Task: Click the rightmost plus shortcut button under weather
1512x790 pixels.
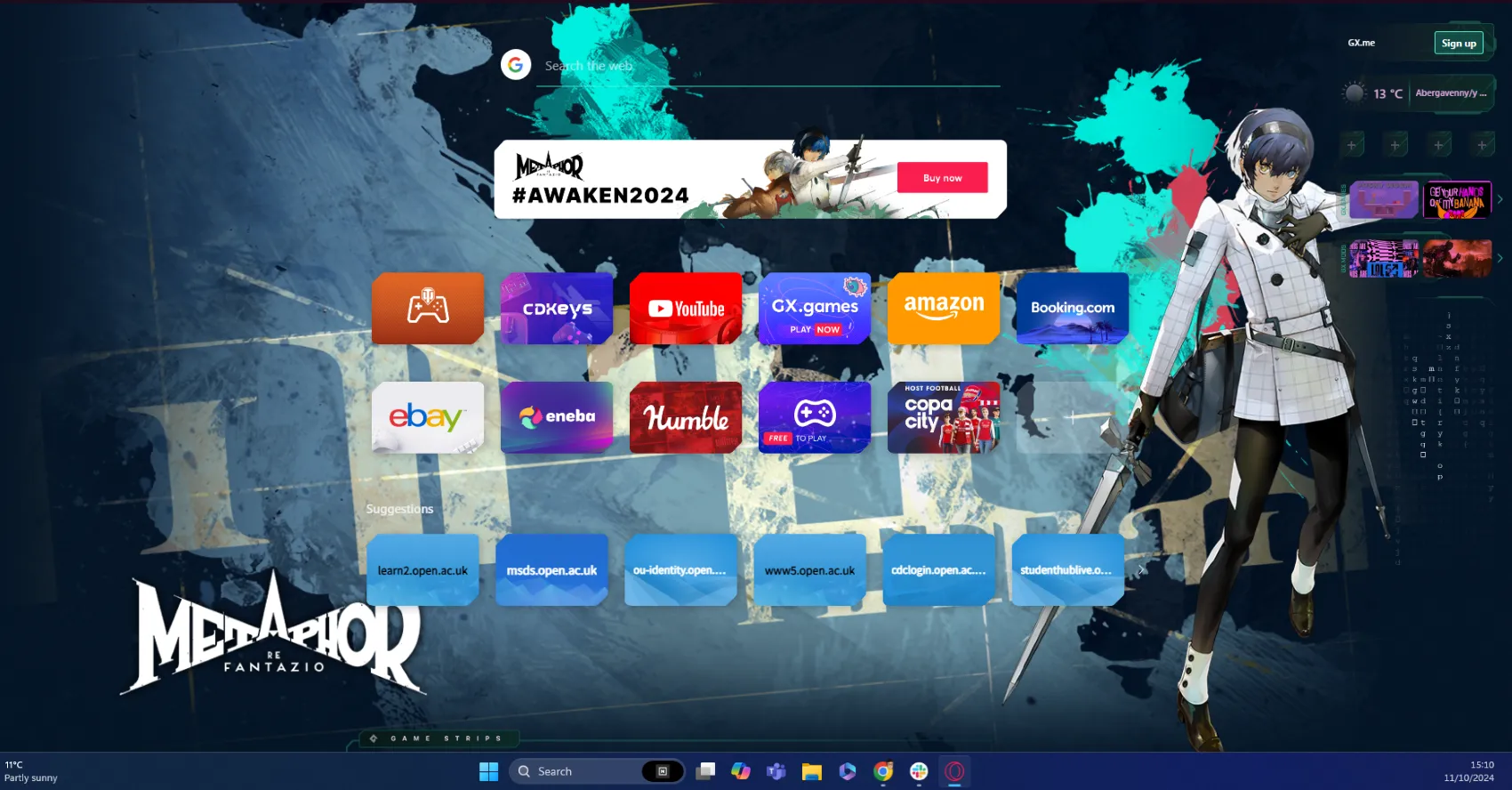Action: click(1482, 145)
